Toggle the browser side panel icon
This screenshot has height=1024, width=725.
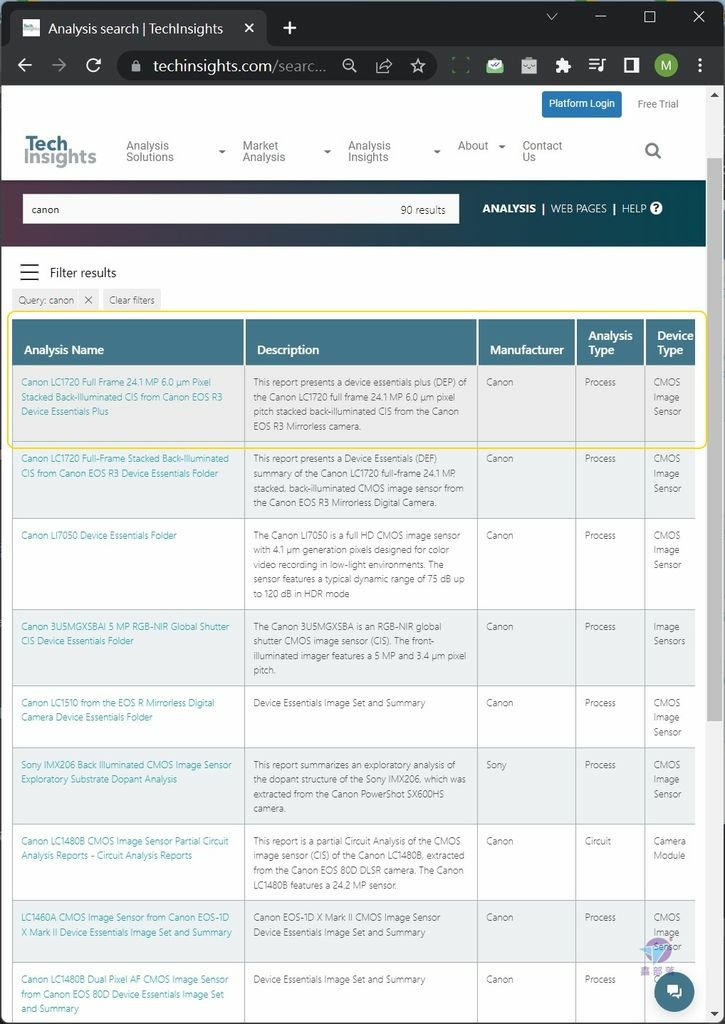point(631,65)
